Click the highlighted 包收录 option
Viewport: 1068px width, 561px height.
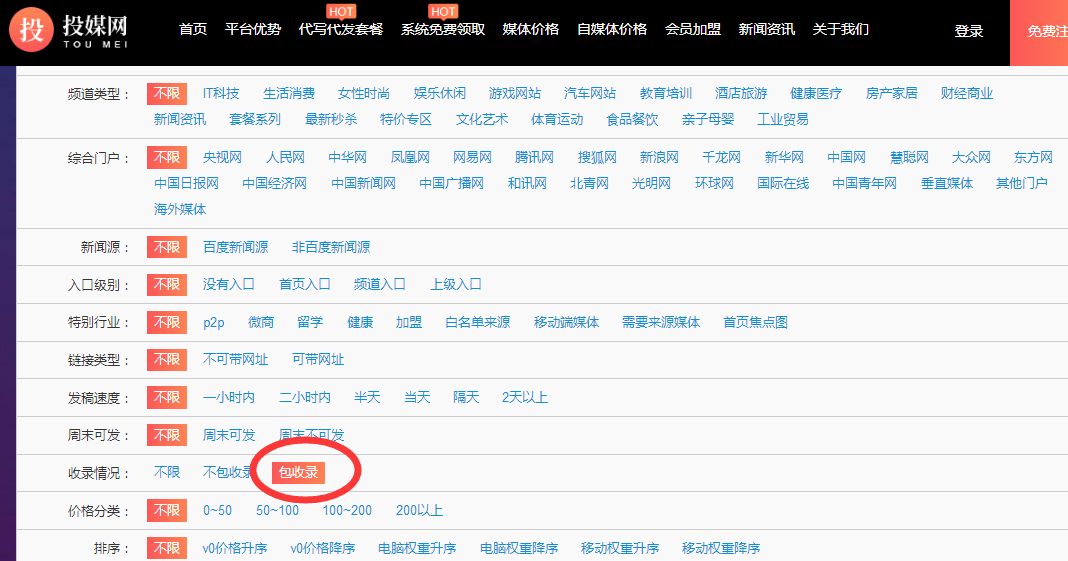[298, 472]
